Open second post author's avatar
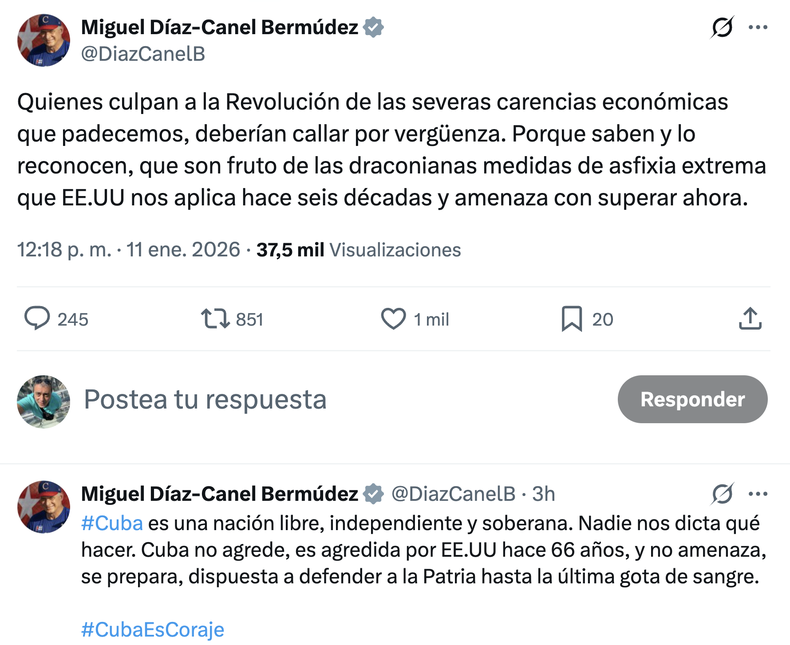The height and width of the screenshot is (645, 790). 43,506
